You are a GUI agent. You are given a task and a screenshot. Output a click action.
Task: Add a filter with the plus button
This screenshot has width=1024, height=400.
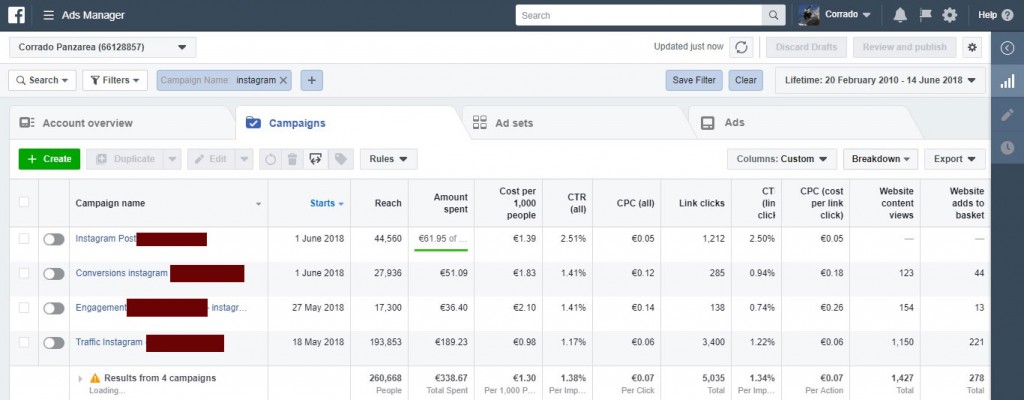(312, 80)
